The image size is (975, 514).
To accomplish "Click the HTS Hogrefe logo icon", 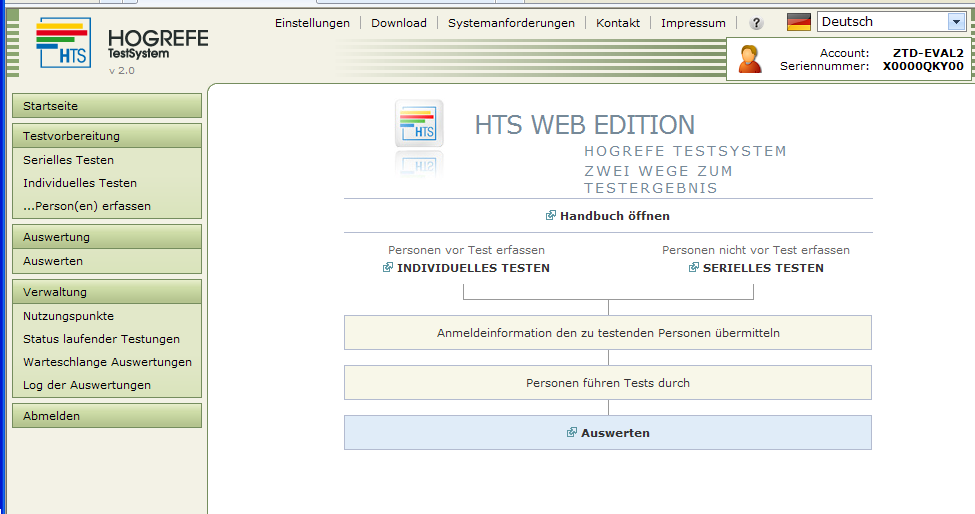I will pos(63,43).
